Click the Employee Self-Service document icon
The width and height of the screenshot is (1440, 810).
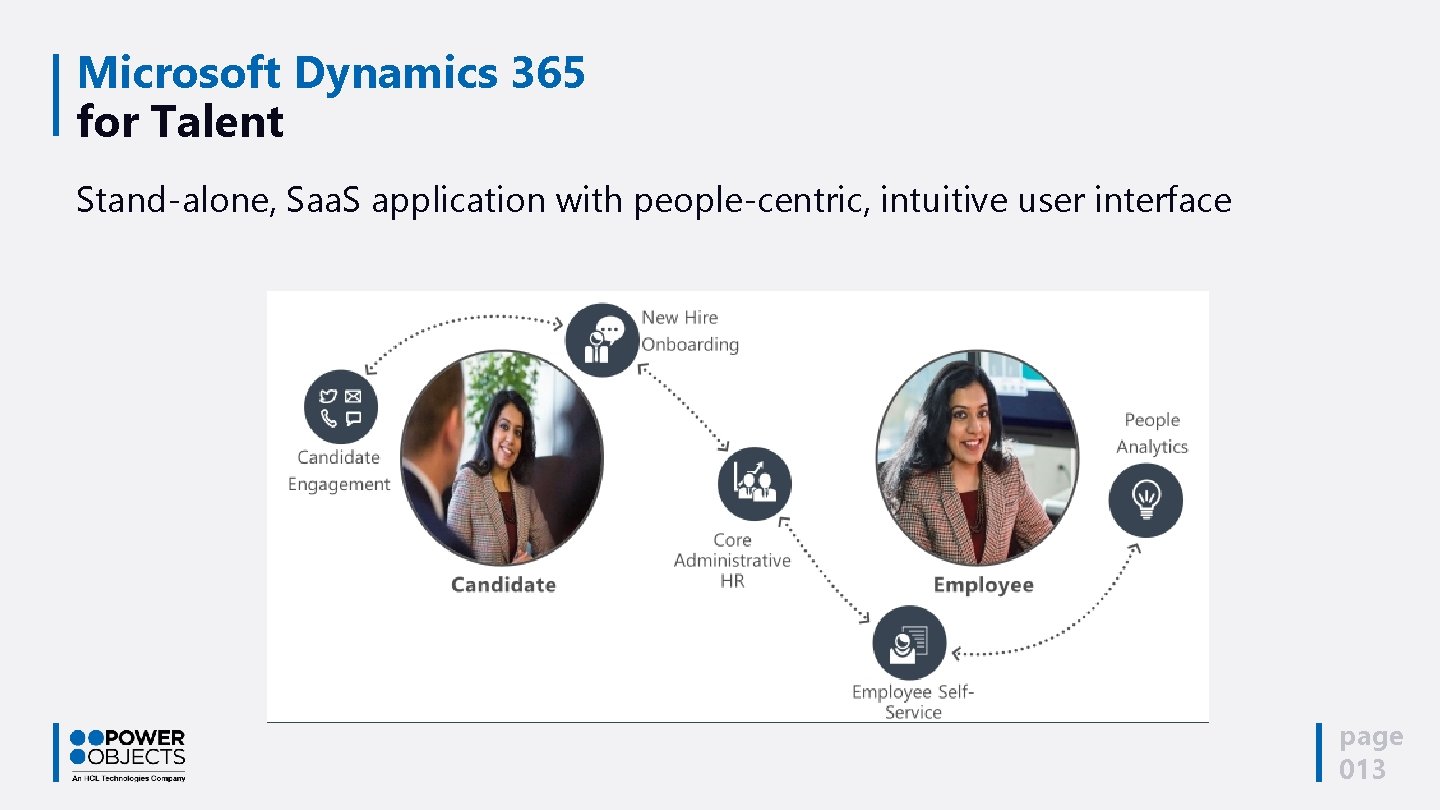point(910,643)
